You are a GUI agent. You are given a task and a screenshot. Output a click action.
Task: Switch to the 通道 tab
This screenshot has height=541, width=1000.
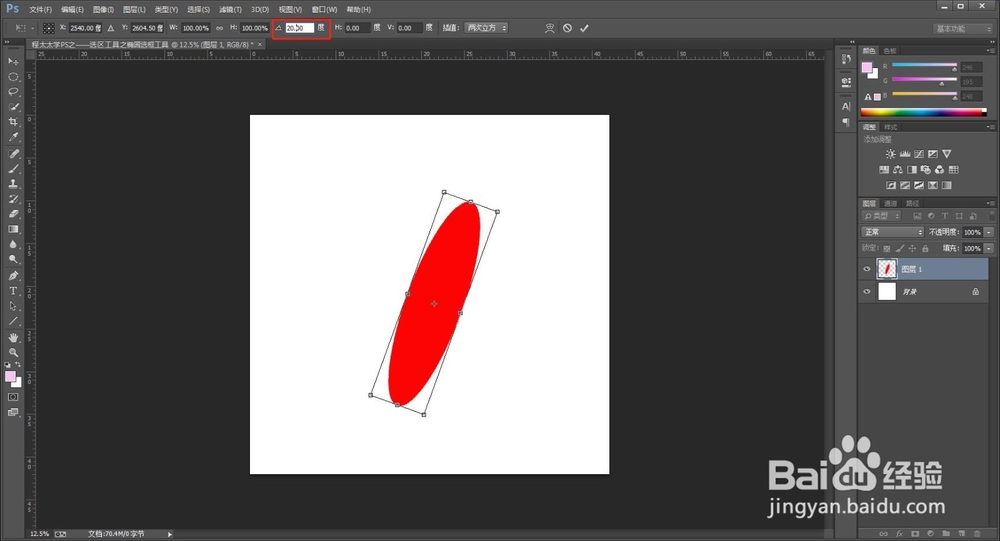click(x=891, y=204)
